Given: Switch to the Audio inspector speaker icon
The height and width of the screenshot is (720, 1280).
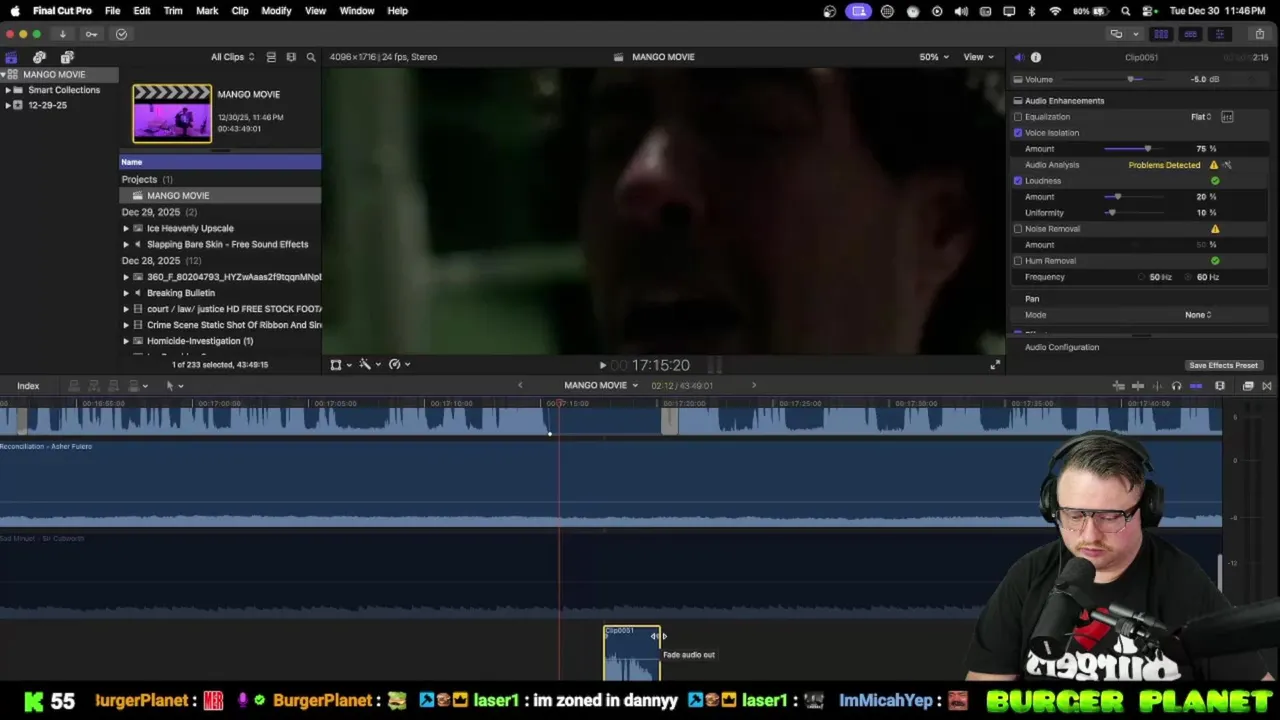Looking at the screenshot, I should click(1018, 57).
